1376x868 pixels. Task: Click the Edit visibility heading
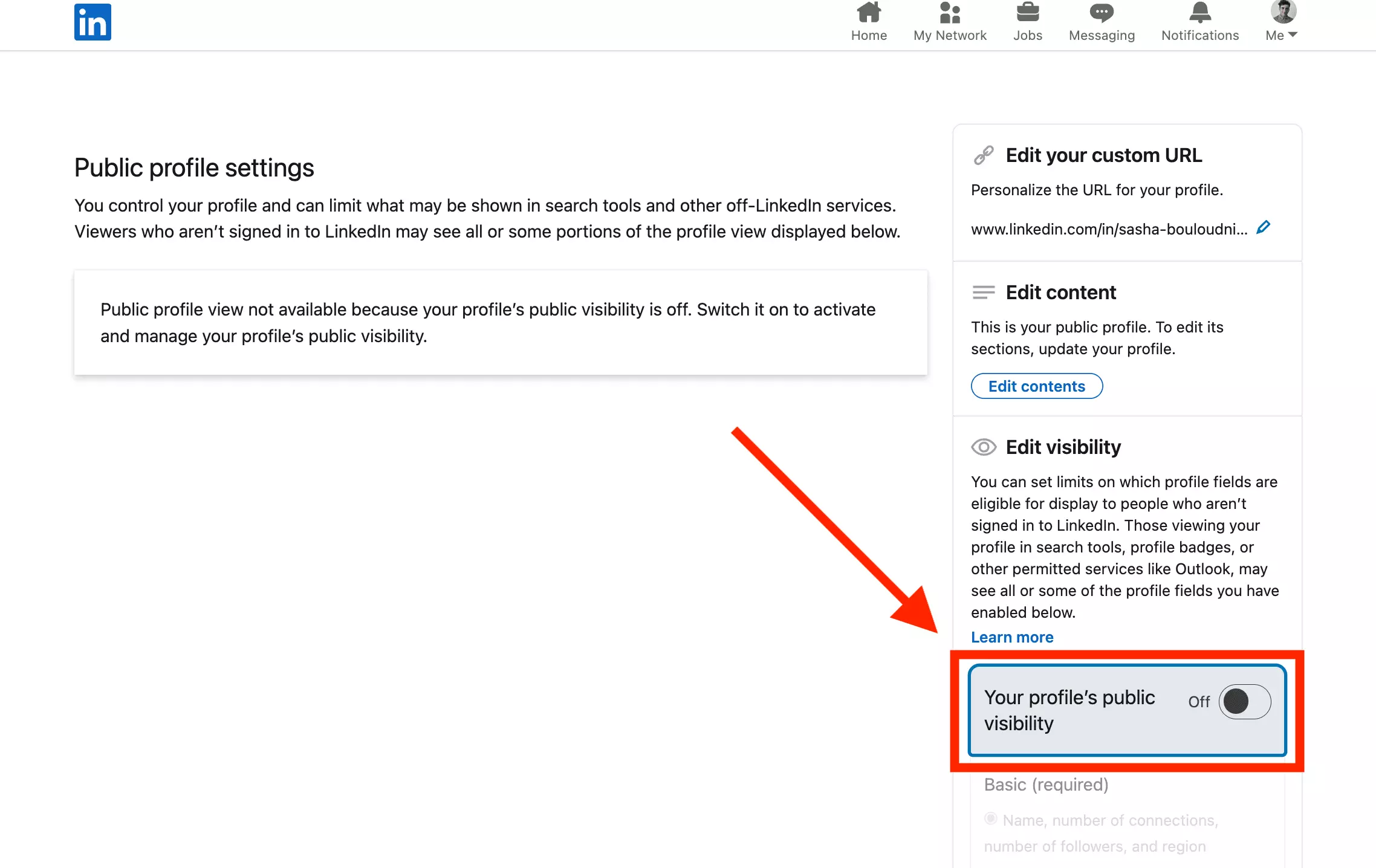click(1063, 447)
